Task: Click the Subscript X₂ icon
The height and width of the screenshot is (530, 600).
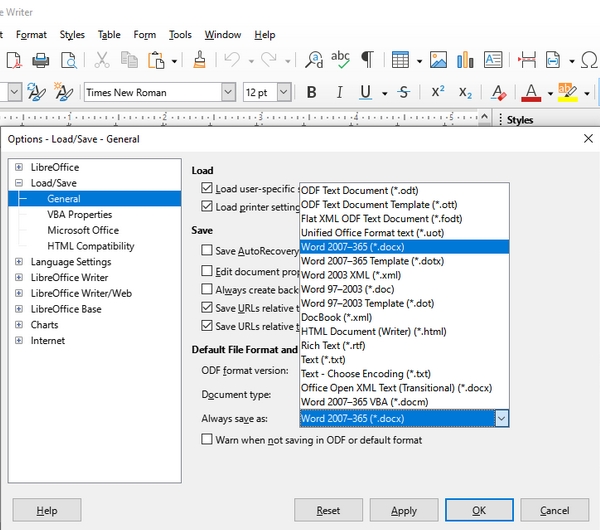Action: click(x=465, y=92)
